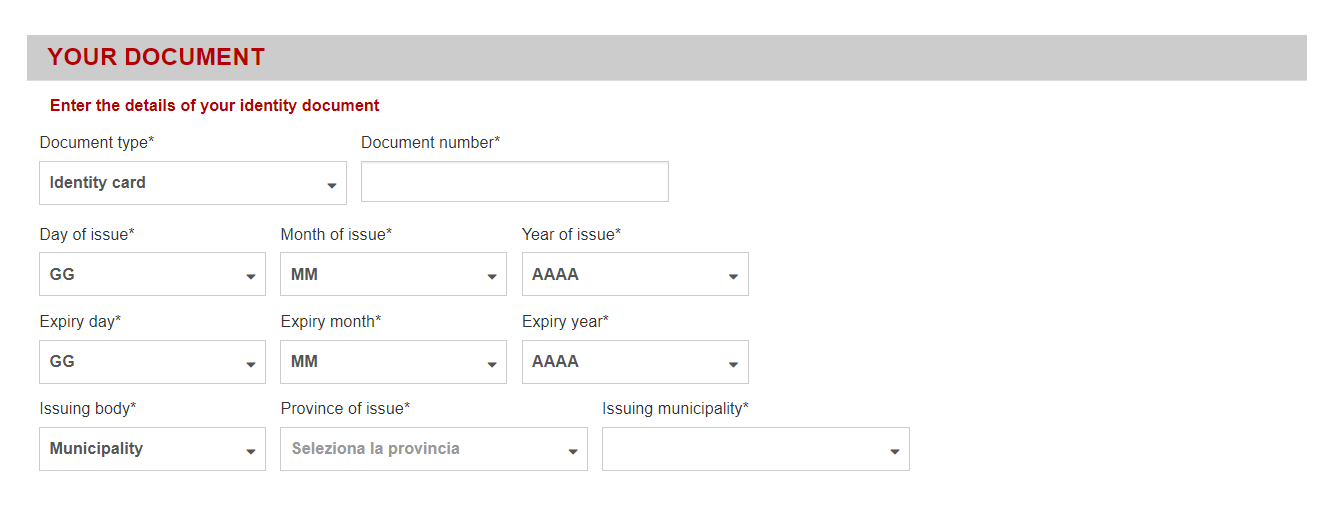
Task: Click the Expiry day dropdown arrow
Action: click(x=251, y=364)
